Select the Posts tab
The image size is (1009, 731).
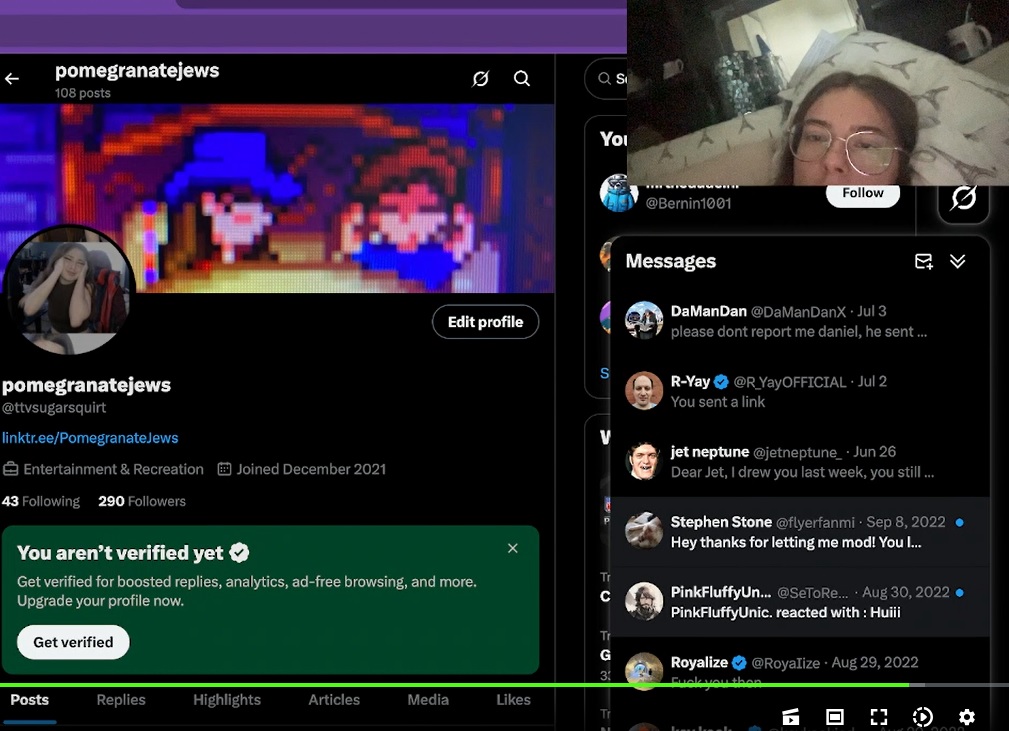coord(30,700)
